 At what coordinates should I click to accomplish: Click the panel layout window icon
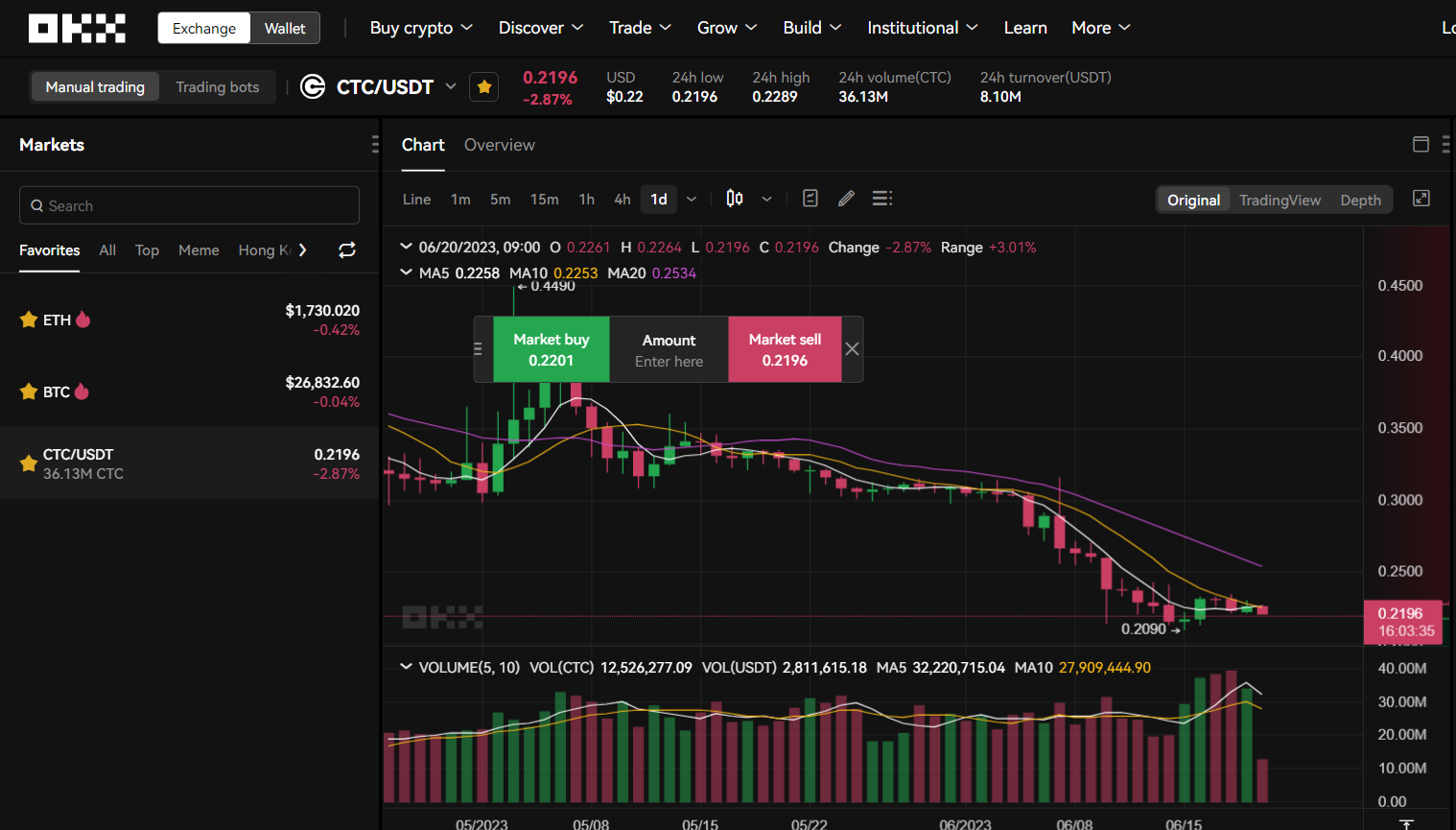[1421, 145]
